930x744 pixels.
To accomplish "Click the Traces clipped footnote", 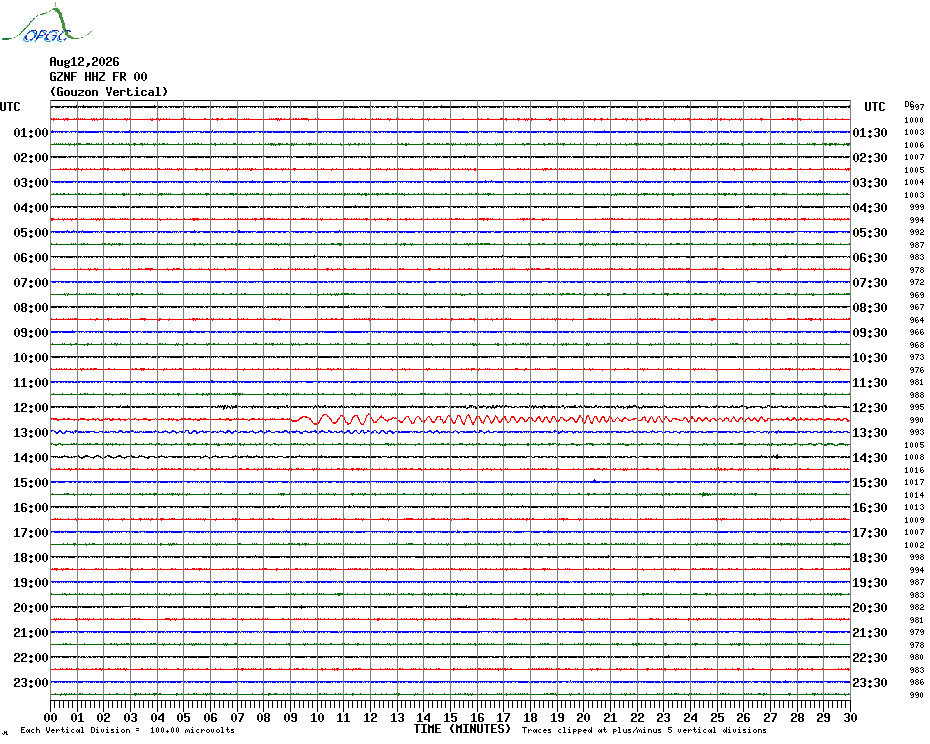I will pos(644,730).
